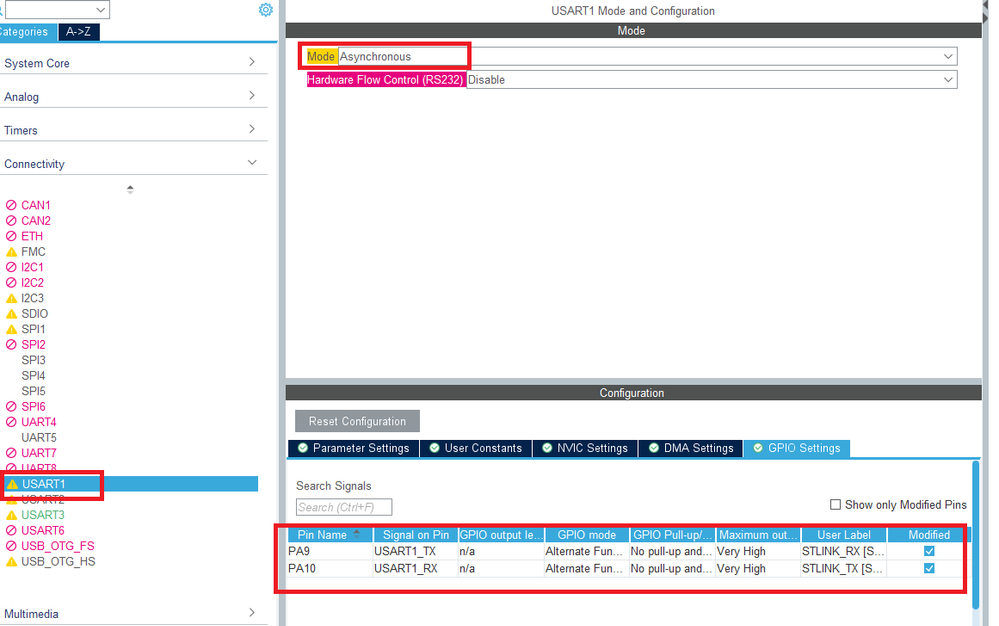Toggle Modified checkbox for PA10
This screenshot has width=999, height=626.
929,568
